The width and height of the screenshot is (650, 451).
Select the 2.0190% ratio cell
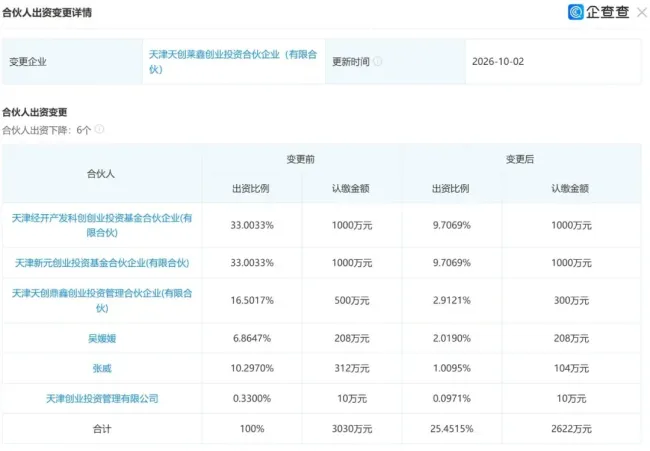click(x=452, y=338)
